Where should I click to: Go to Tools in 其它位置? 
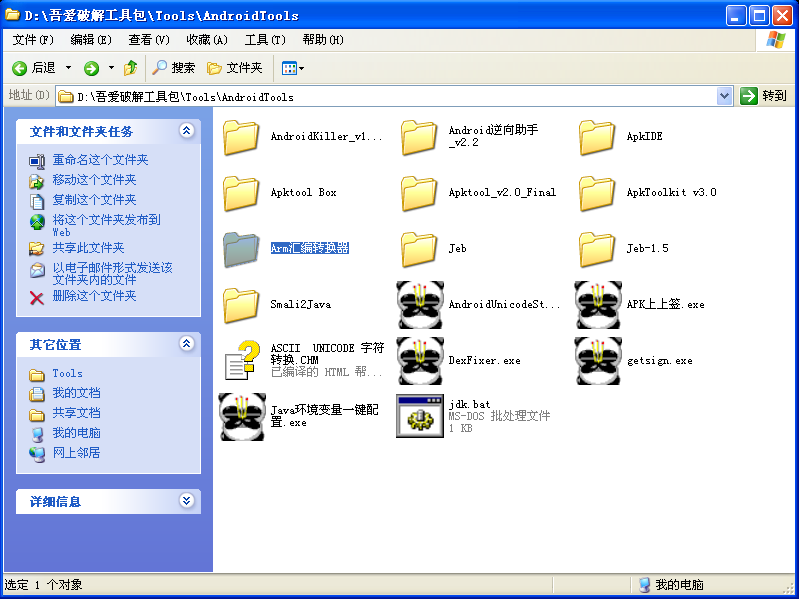(x=67, y=373)
